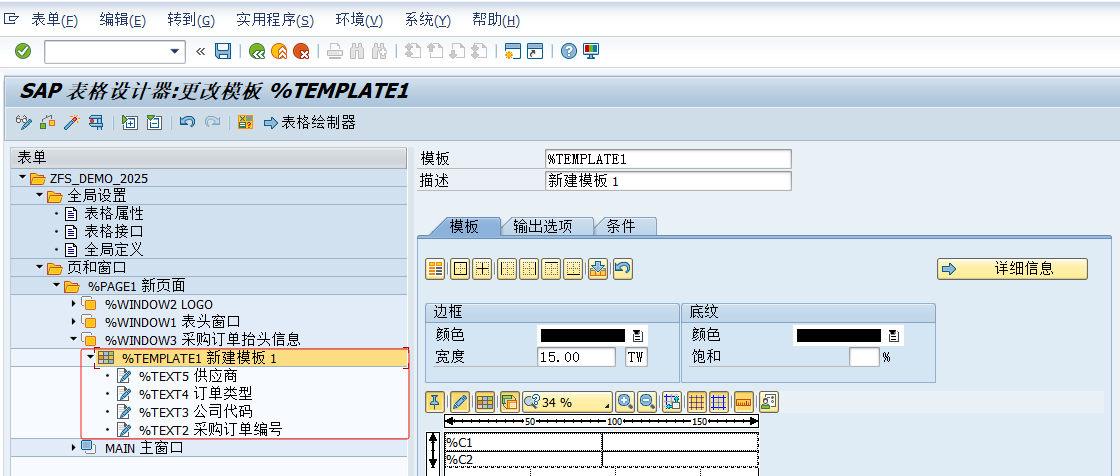This screenshot has width=1120, height=476.
Task: Click the 描述 input field
Action: coord(668,181)
